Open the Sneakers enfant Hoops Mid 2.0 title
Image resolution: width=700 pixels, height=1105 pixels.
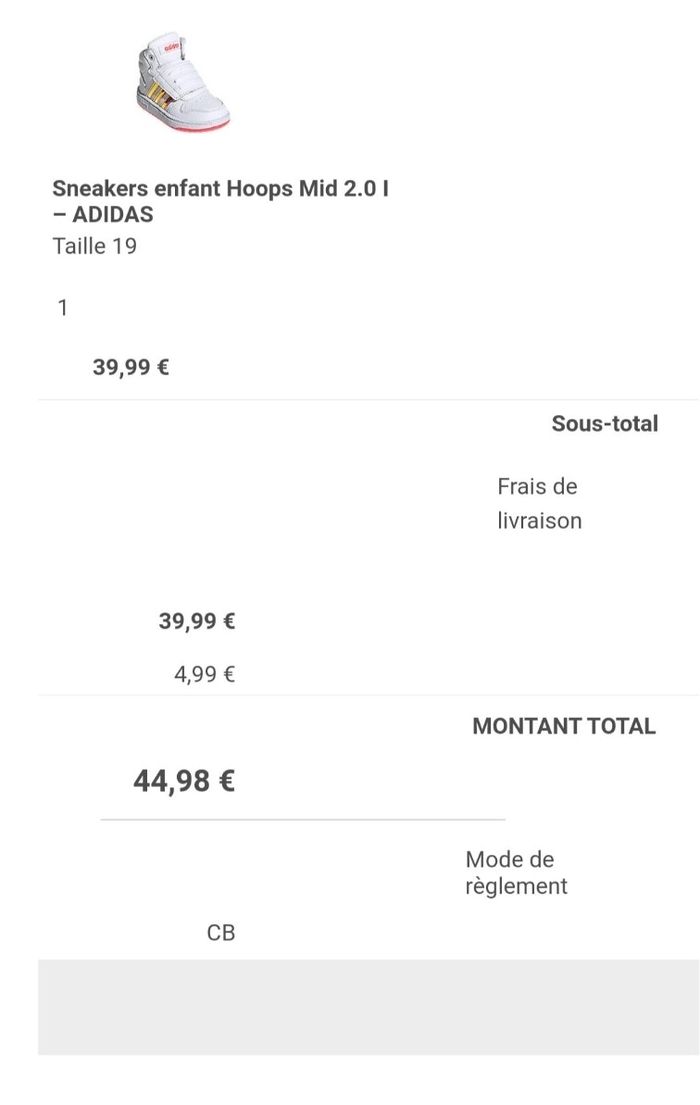[220, 201]
